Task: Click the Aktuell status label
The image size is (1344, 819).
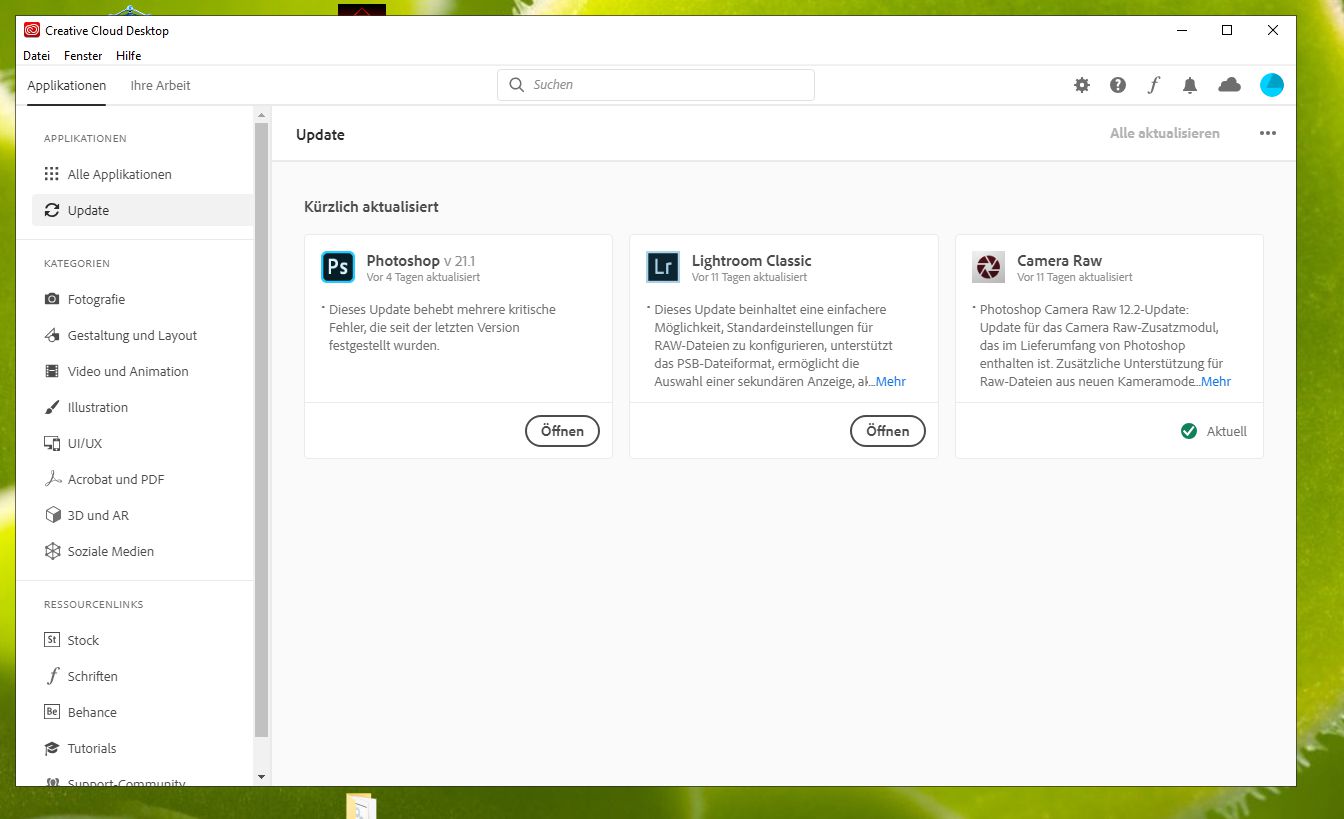Action: tap(1227, 432)
